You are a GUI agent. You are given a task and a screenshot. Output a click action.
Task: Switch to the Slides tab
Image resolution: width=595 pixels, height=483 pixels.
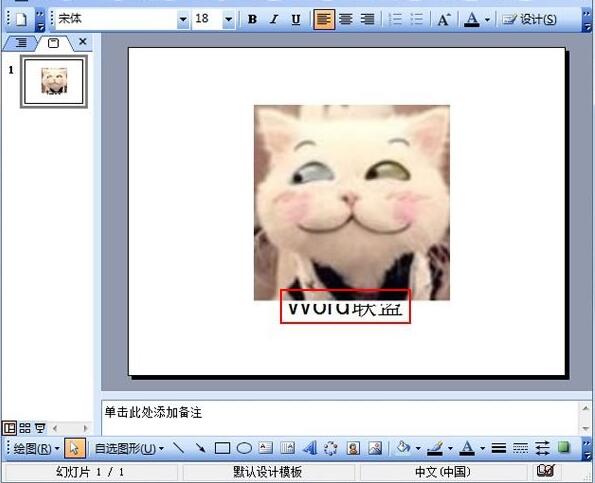click(54, 42)
